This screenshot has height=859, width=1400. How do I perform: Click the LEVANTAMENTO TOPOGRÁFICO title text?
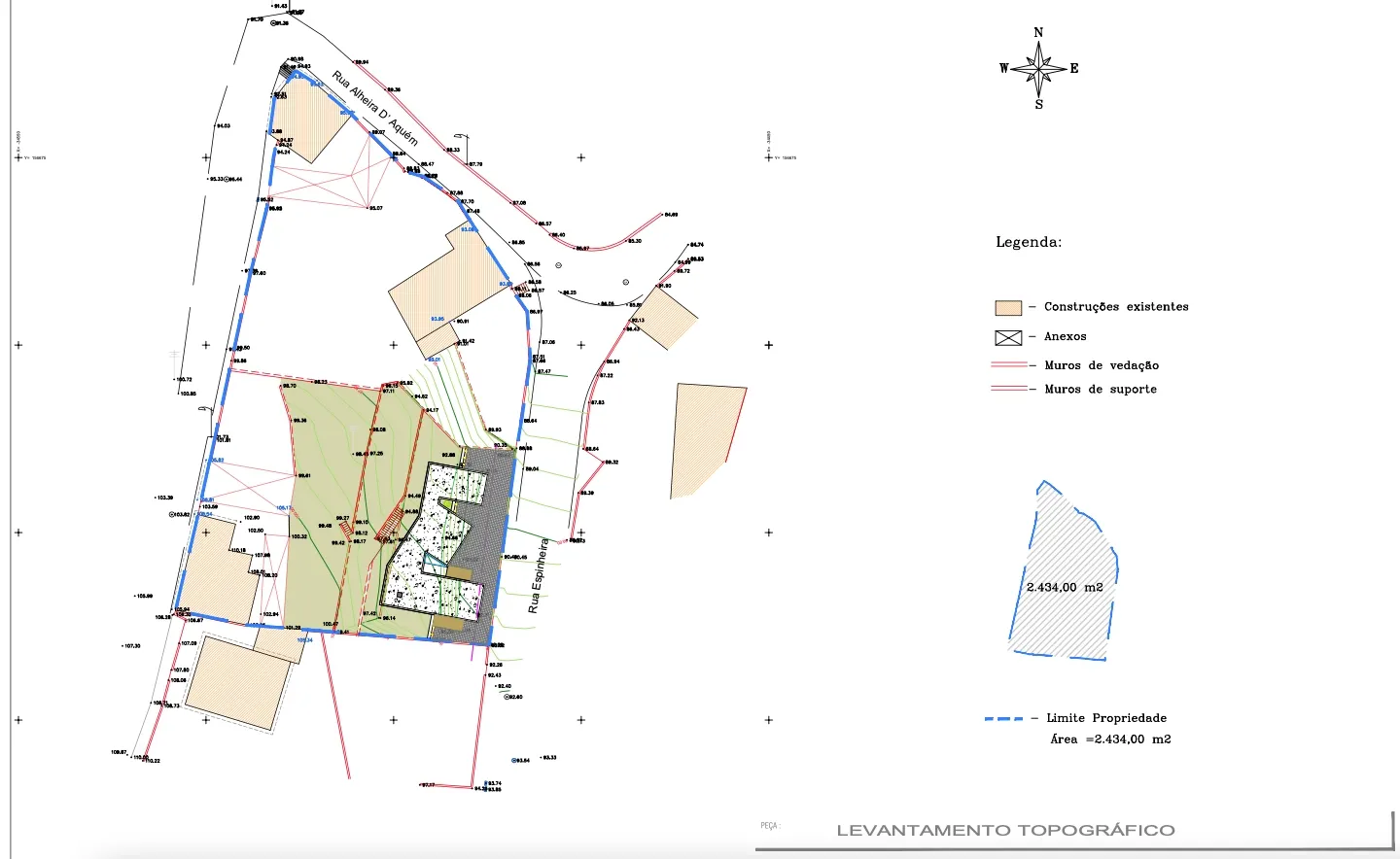pos(1005,830)
